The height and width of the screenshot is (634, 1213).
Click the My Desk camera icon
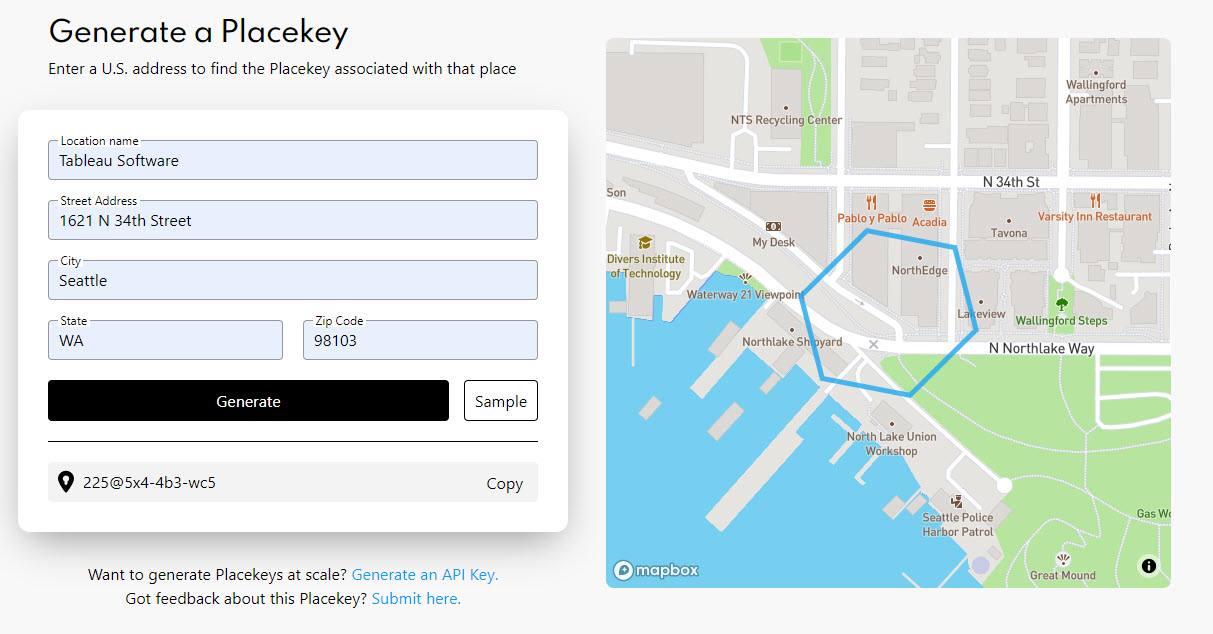[772, 226]
